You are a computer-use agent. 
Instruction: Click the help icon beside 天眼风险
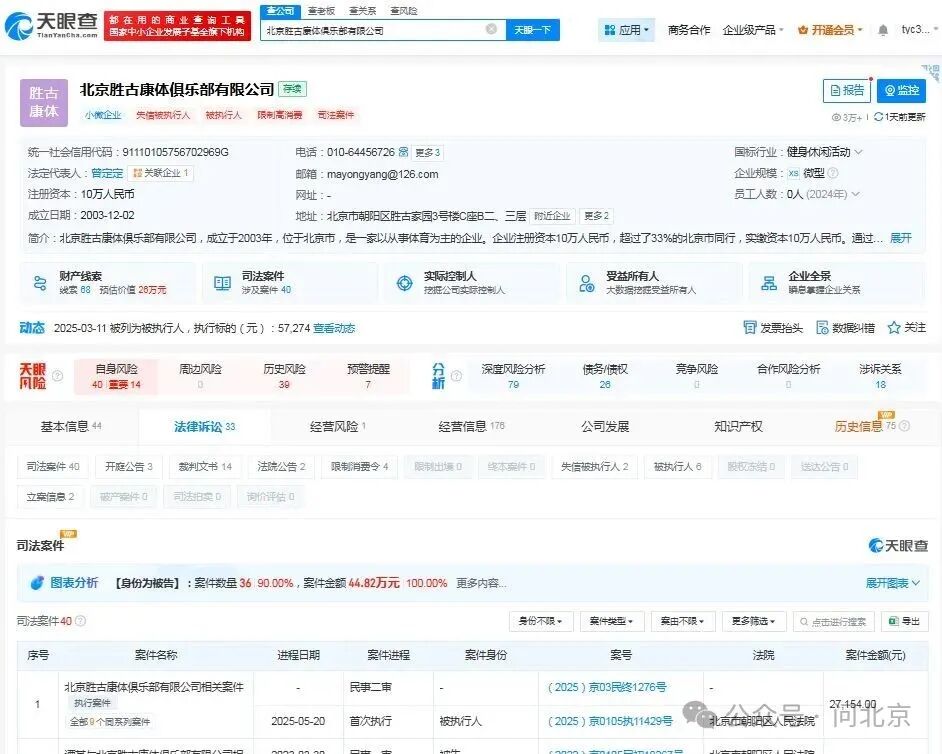(58, 376)
